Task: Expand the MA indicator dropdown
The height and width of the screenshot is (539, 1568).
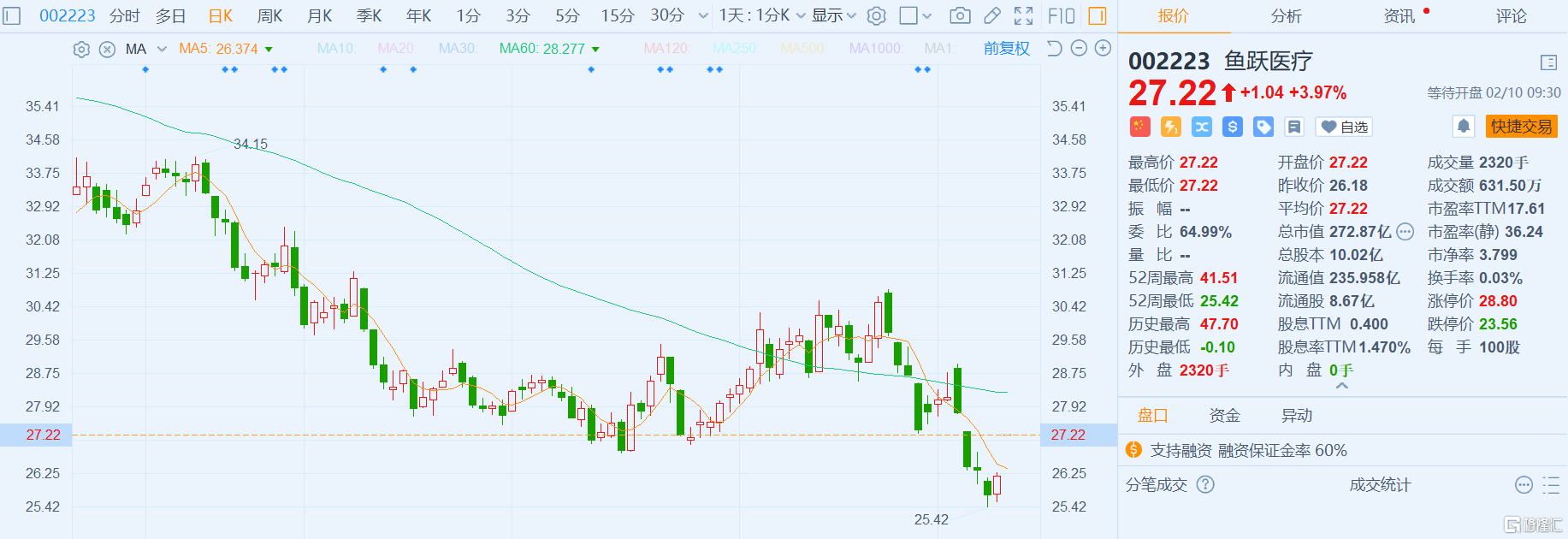Action: pos(162,49)
